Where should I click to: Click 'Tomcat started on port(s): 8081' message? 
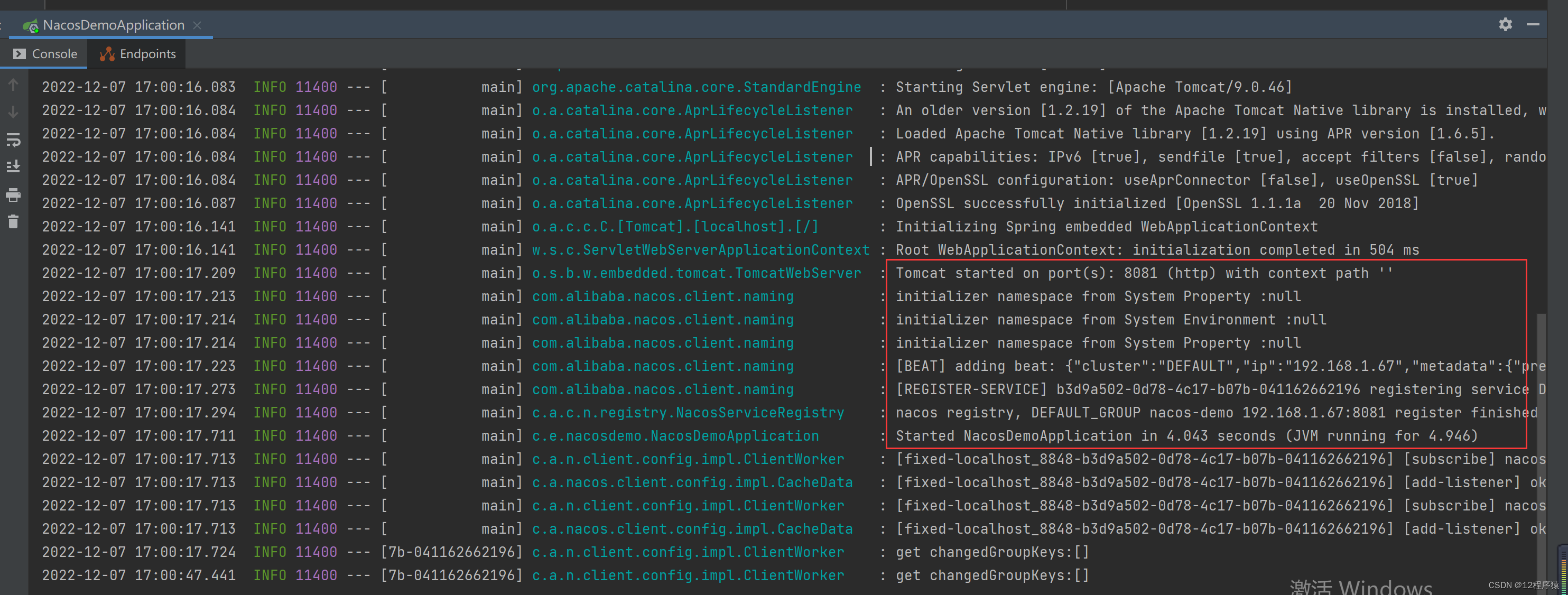1144,273
